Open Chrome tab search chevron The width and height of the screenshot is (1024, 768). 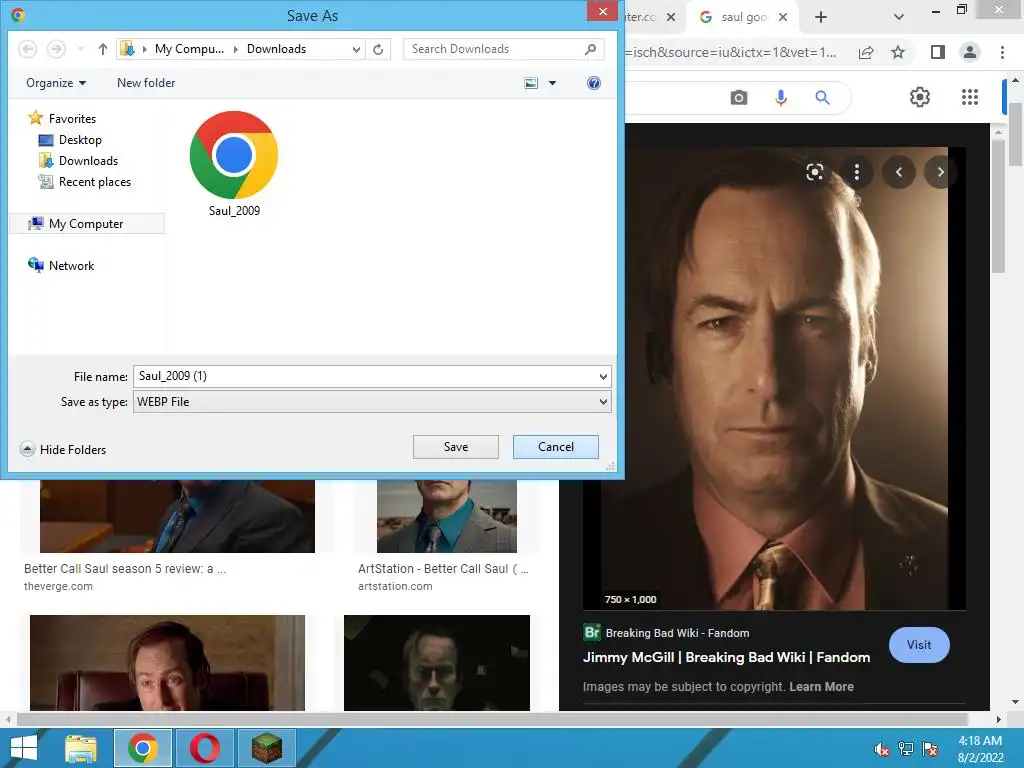(899, 18)
